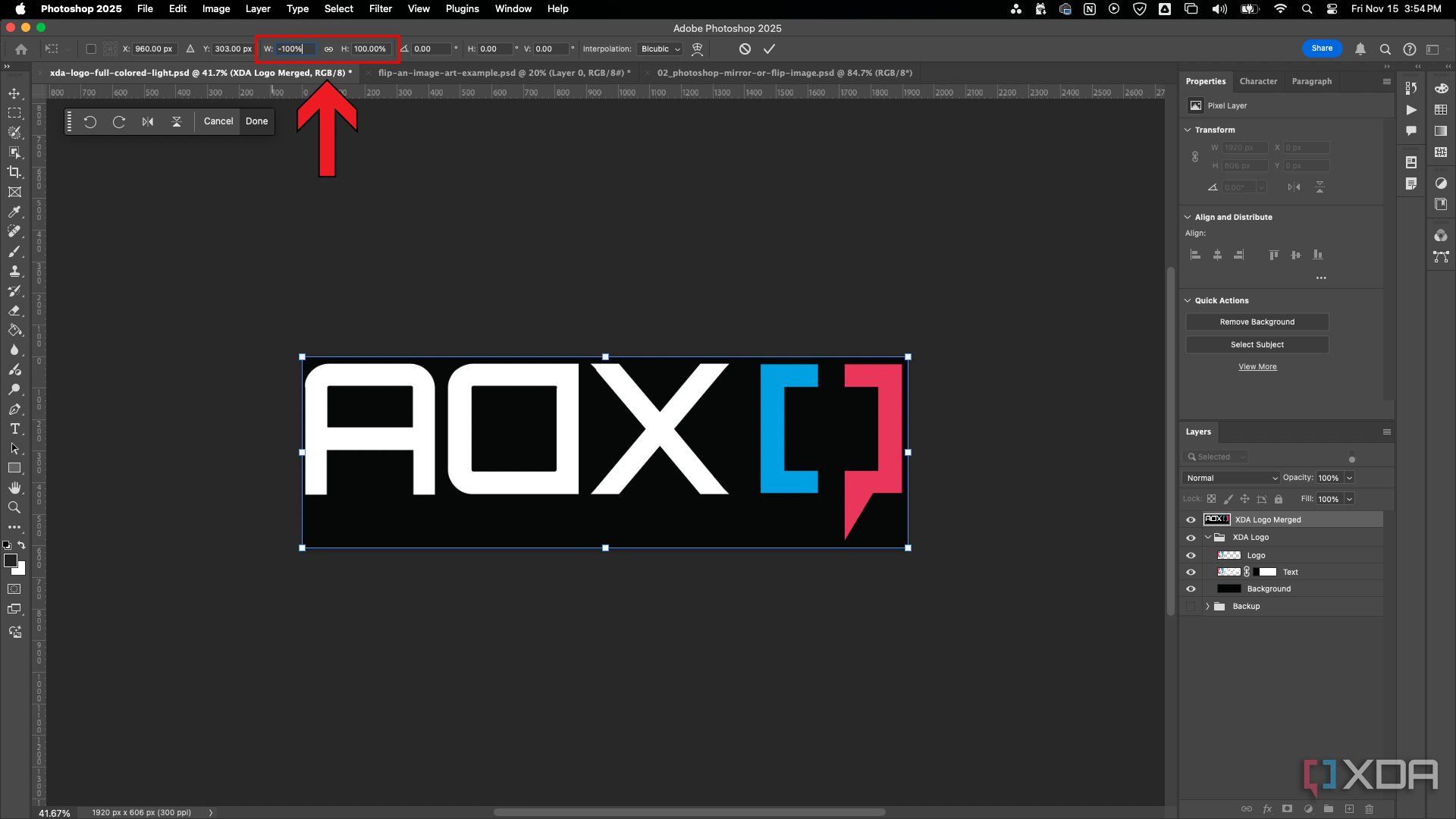Select the Rectangle shape tool

coord(14,468)
